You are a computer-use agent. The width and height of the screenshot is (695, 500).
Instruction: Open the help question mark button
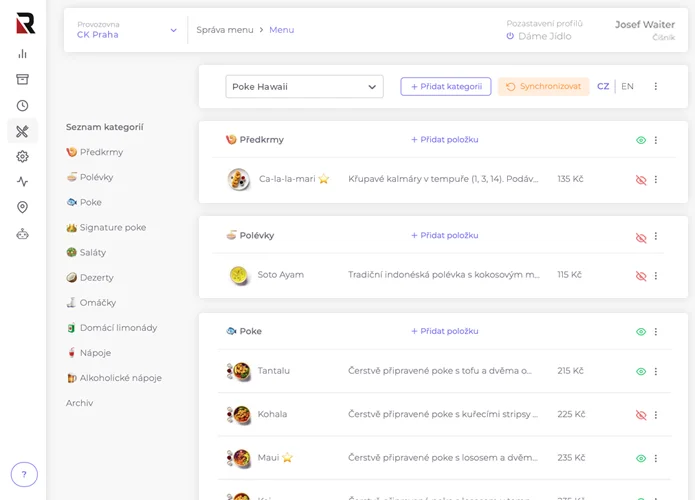24,474
